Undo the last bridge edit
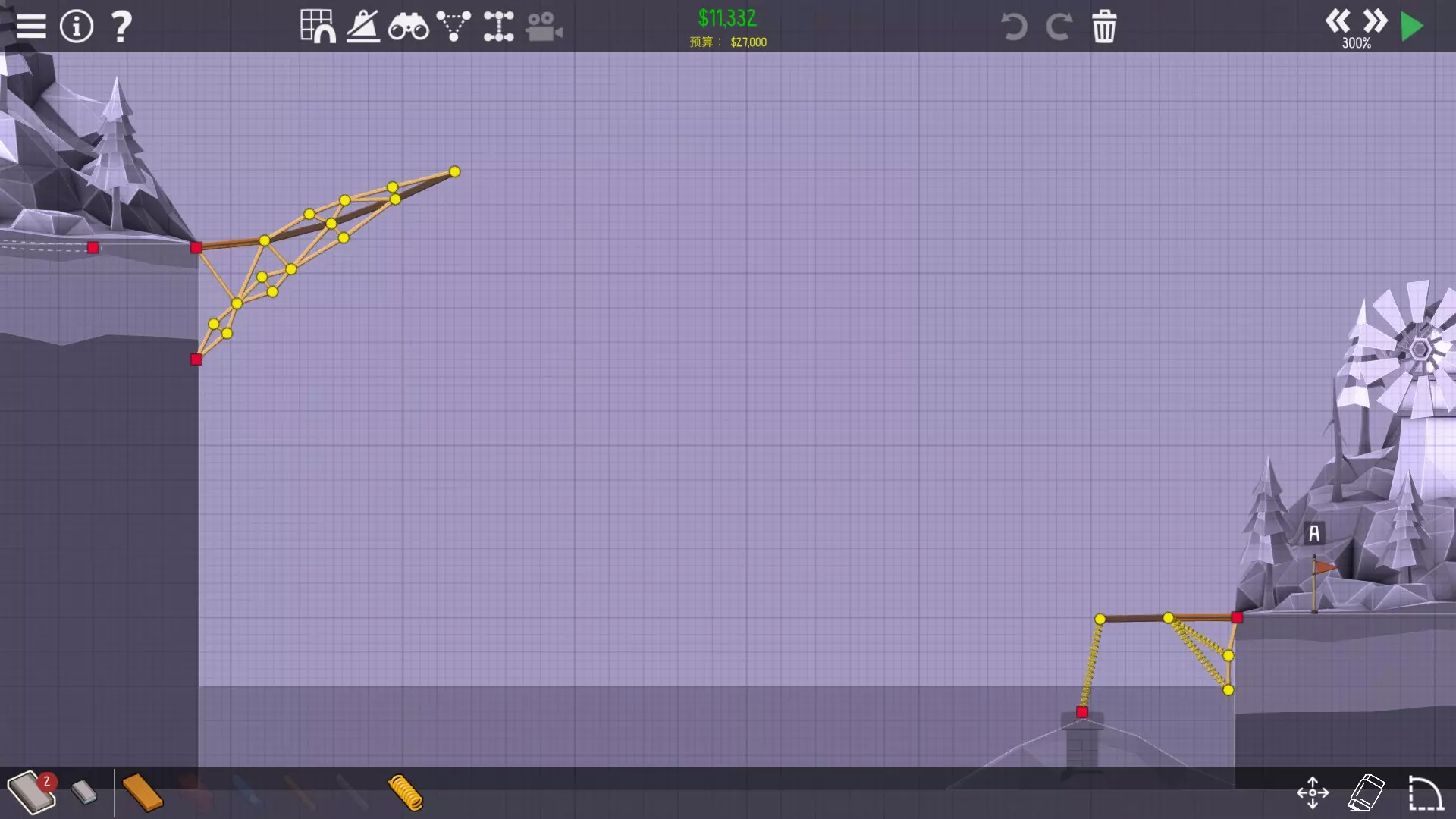Image resolution: width=1456 pixels, height=819 pixels. pos(1013,27)
